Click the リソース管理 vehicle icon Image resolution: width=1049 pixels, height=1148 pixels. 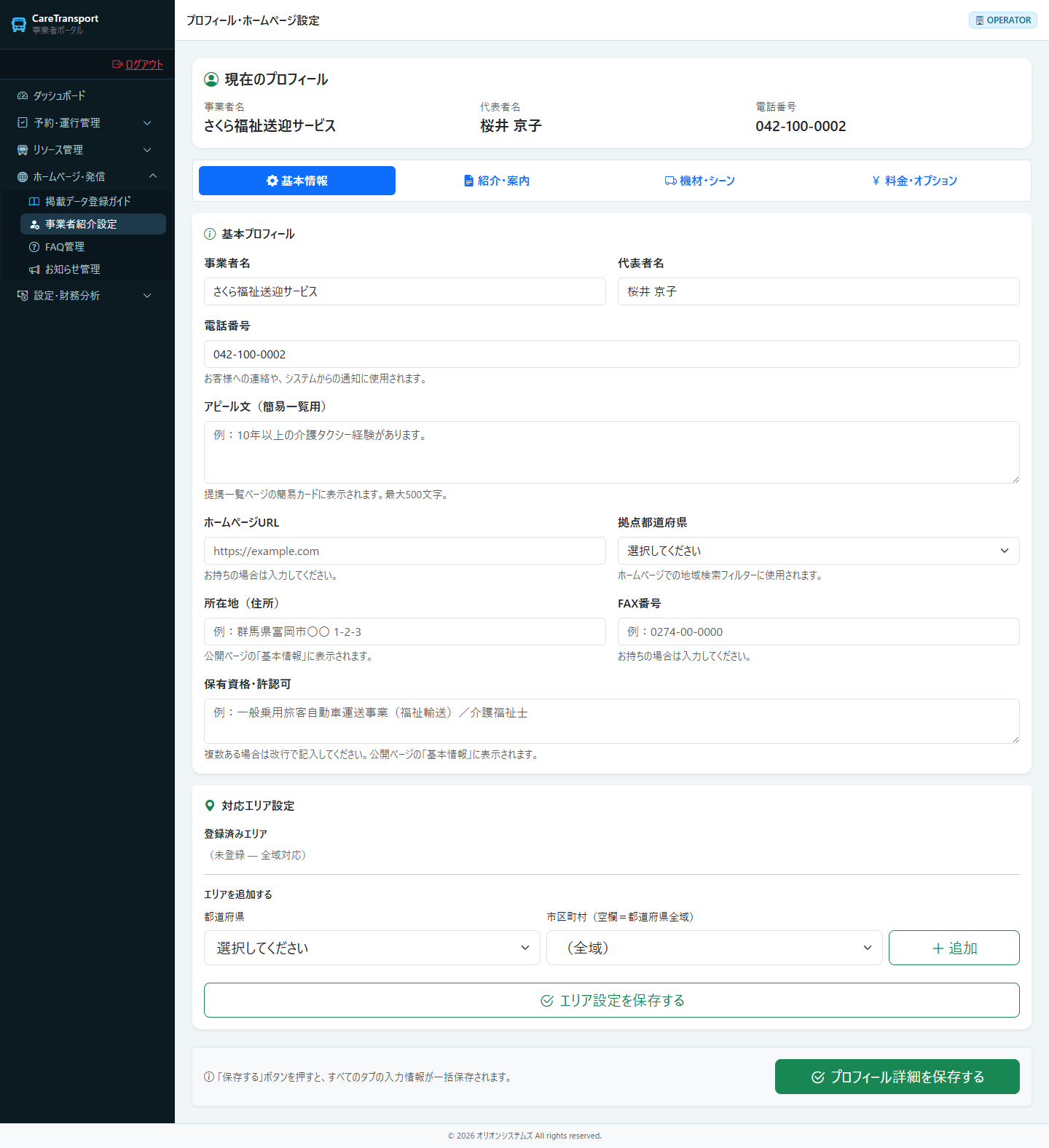pos(23,149)
